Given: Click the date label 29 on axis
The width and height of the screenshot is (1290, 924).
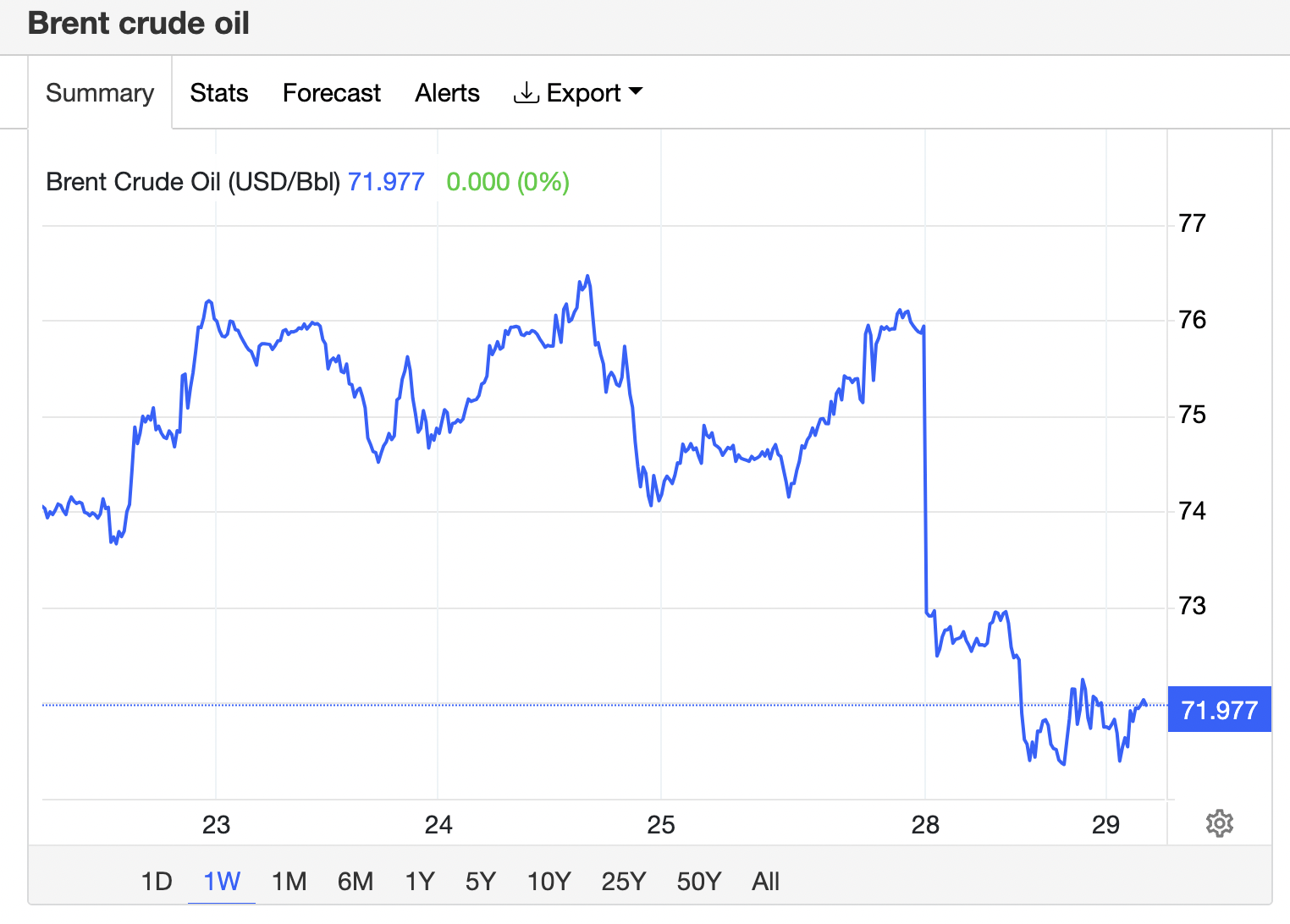Looking at the screenshot, I should point(1105,825).
